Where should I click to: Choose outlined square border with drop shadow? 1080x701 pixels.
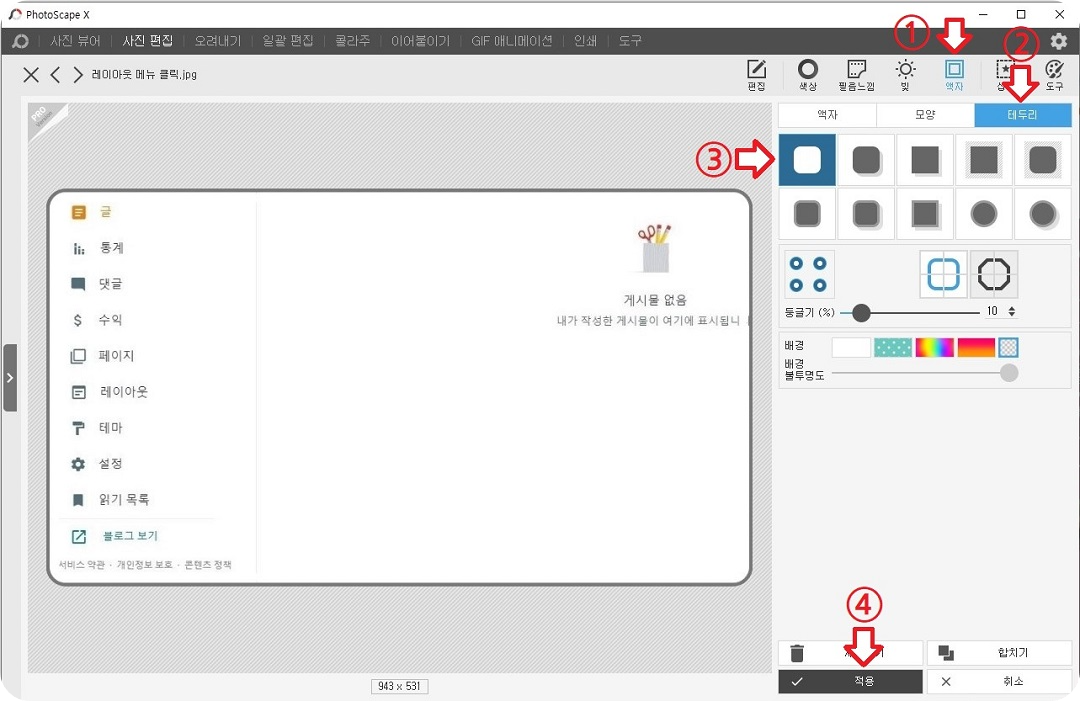pyautogui.click(x=925, y=213)
